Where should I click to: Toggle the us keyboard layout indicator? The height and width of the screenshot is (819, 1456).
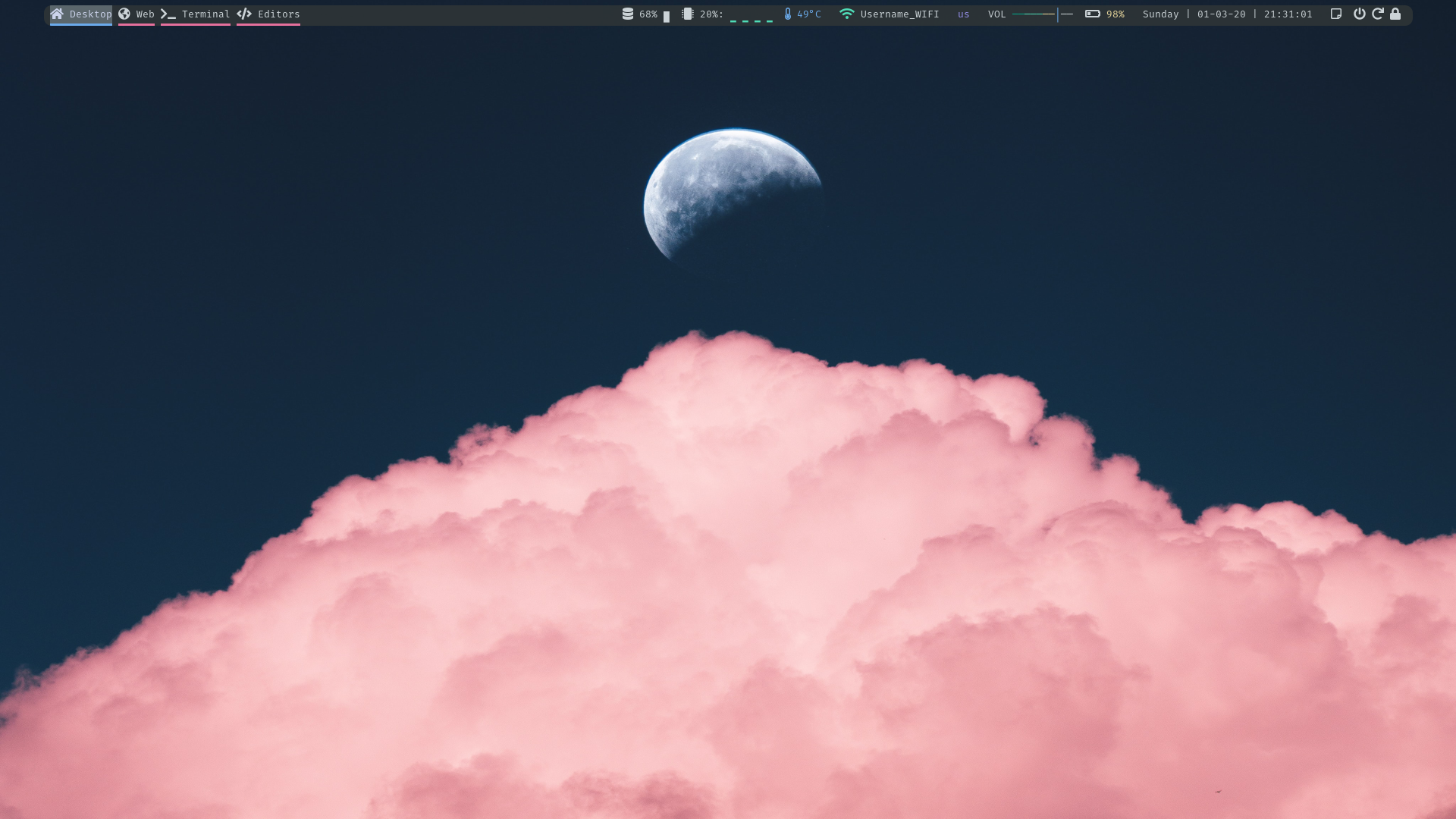click(x=963, y=14)
